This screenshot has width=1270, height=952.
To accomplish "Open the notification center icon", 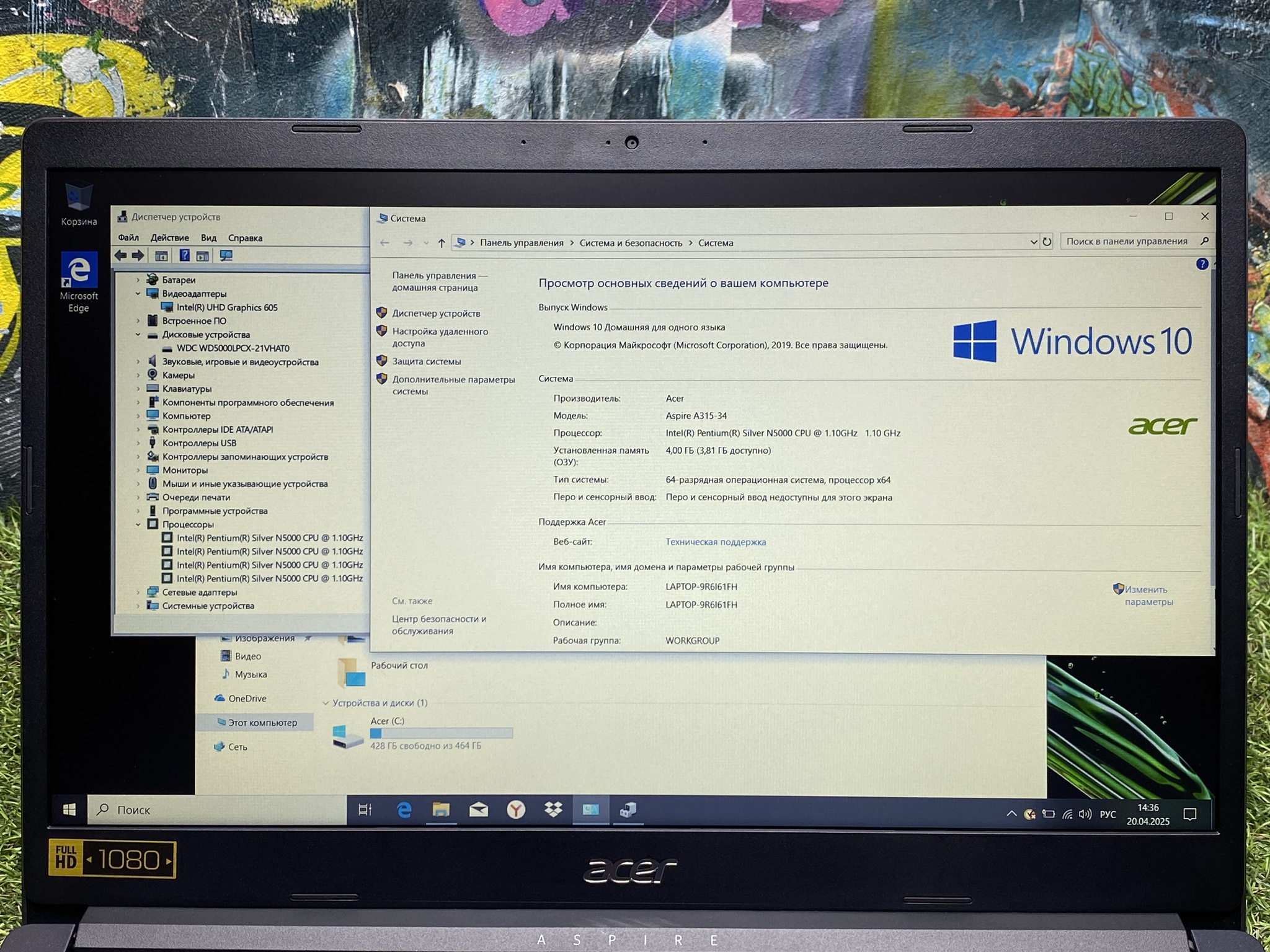I will click(x=1189, y=814).
